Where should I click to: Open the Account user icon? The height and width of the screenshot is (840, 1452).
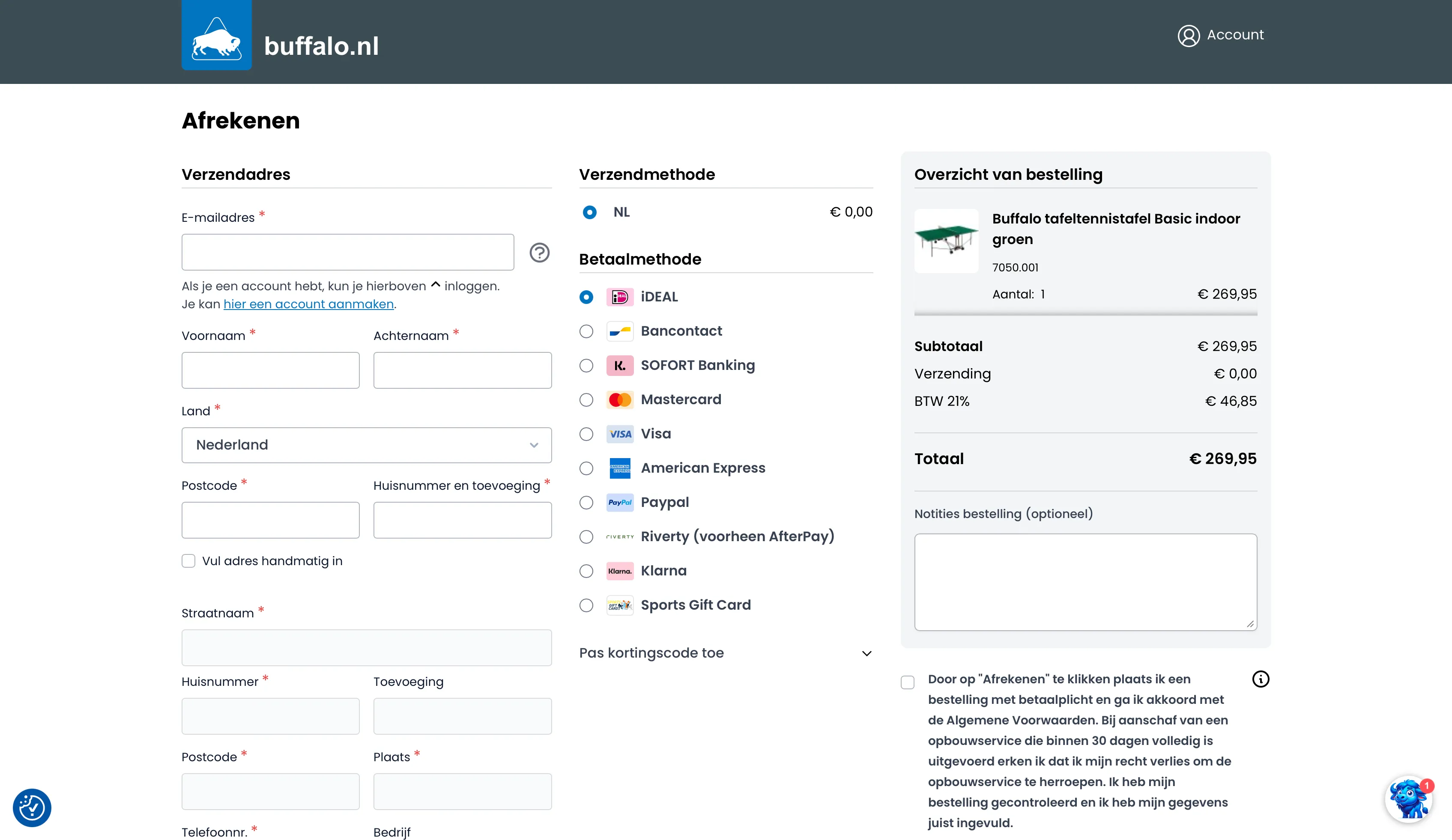coord(1188,36)
